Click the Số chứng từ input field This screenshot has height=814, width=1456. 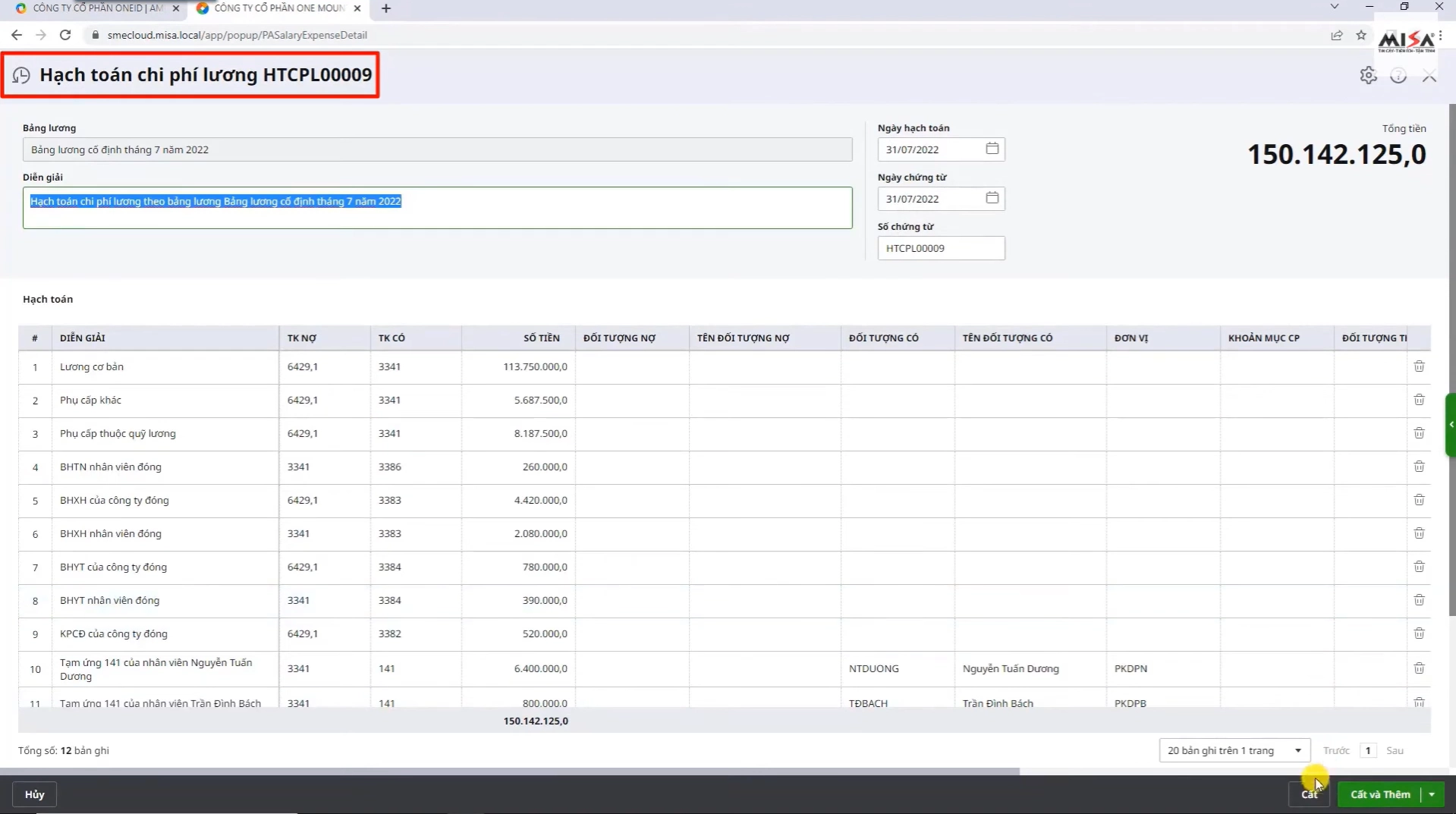pyautogui.click(x=940, y=248)
